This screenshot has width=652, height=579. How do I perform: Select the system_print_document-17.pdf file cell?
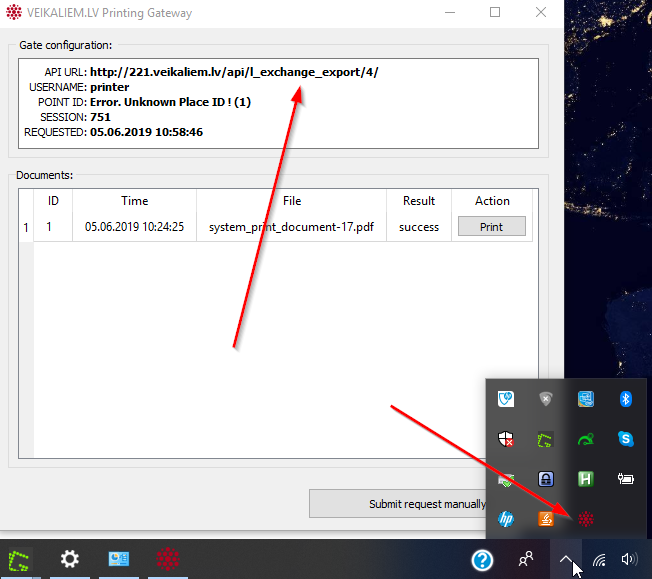click(291, 227)
